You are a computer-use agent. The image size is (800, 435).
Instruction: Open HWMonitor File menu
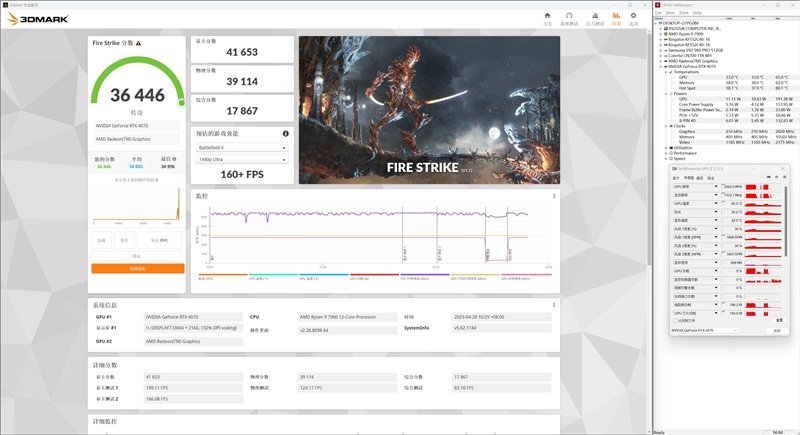pyautogui.click(x=659, y=13)
